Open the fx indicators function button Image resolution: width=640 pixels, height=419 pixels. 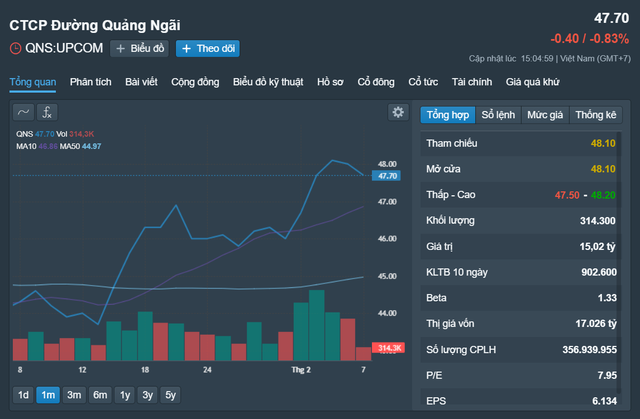(47, 112)
